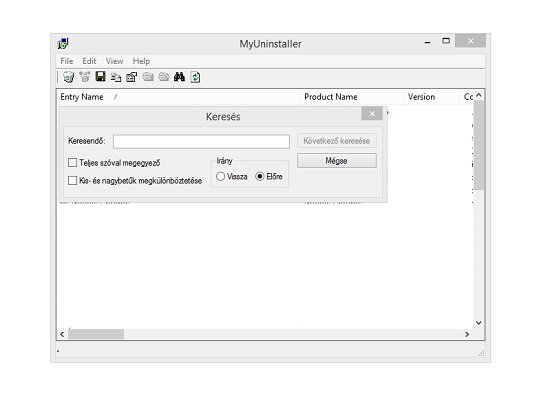Click the MyUninstaller app icon in the title bar
The height and width of the screenshot is (402, 550).
click(x=63, y=44)
